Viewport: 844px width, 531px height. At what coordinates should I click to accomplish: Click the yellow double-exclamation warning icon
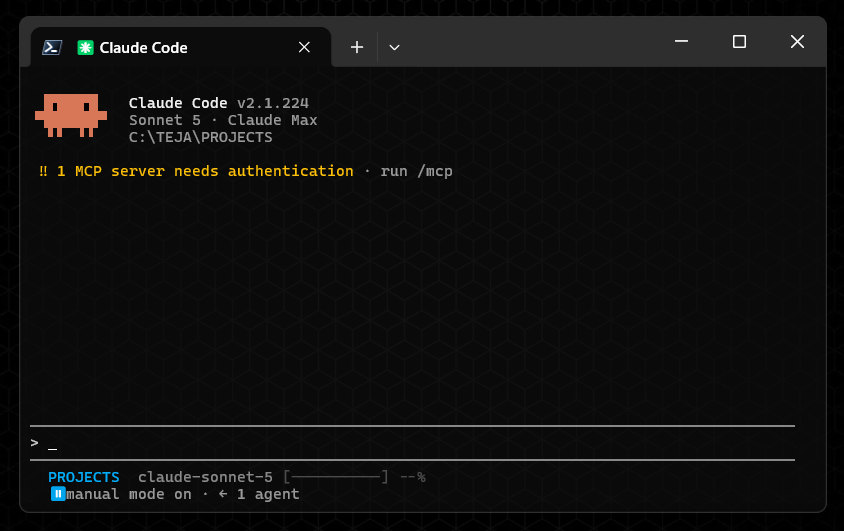point(43,171)
